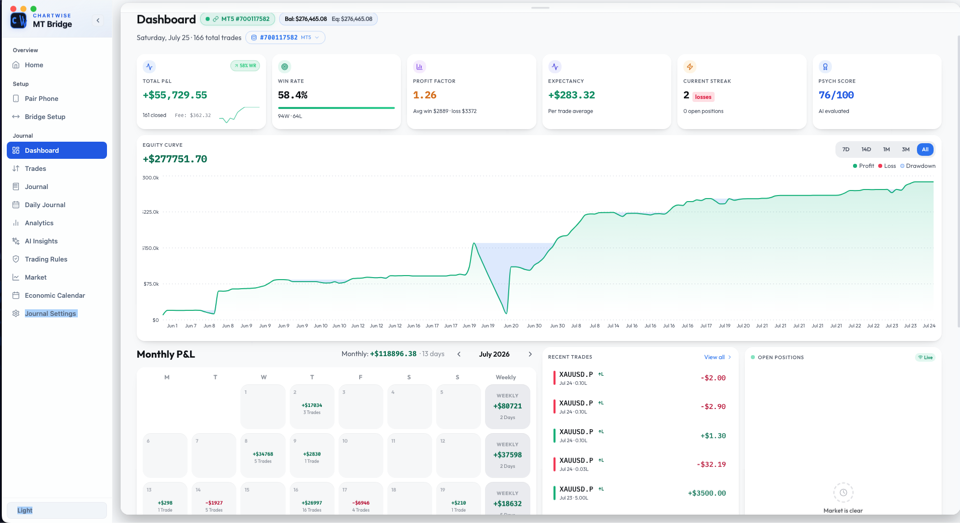The height and width of the screenshot is (523, 960).
Task: Click the Pair Phone icon in sidebar
Action: point(16,99)
